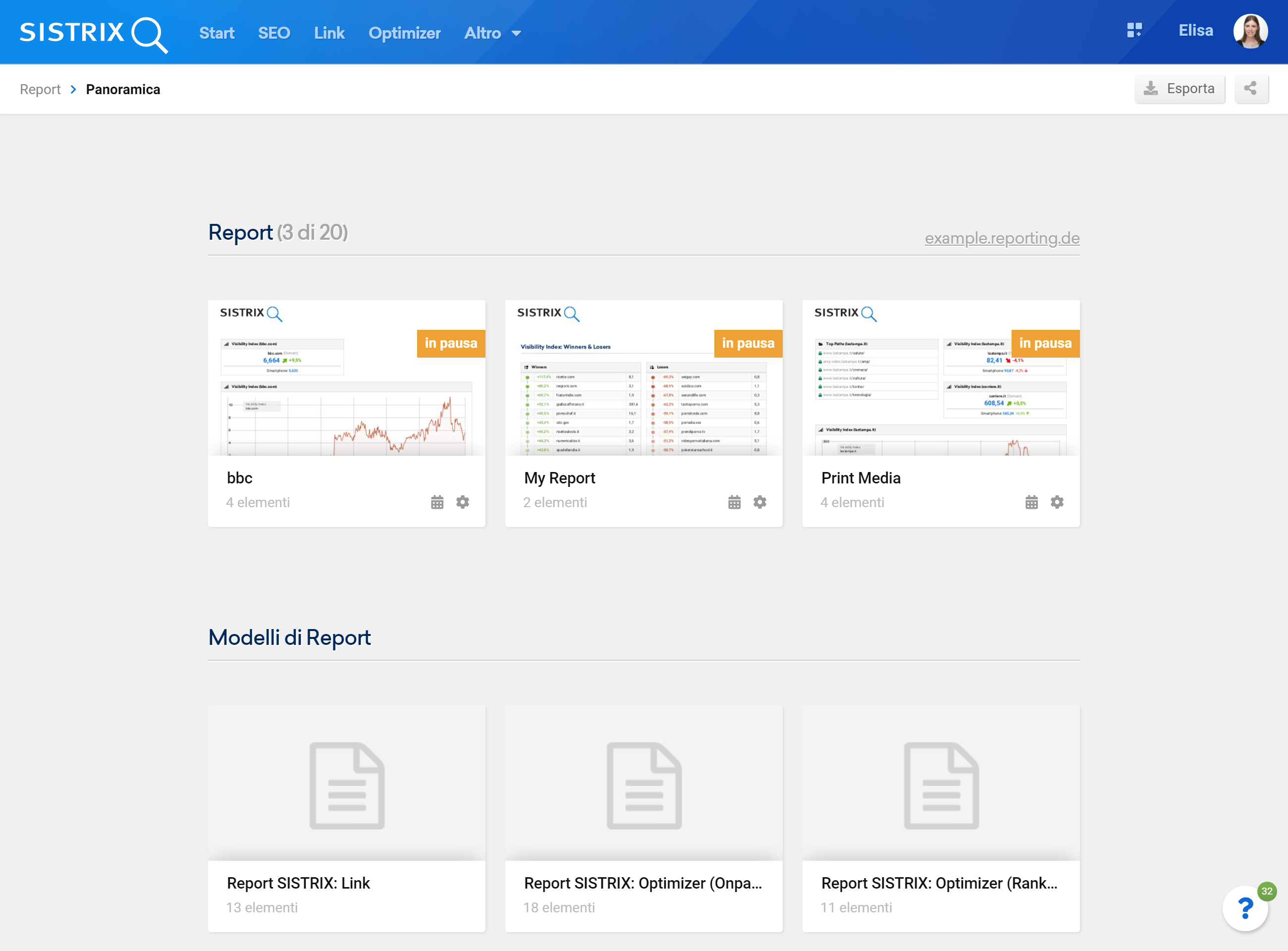Image resolution: width=1288 pixels, height=951 pixels.
Task: Select the Link navigation item
Action: tap(329, 33)
